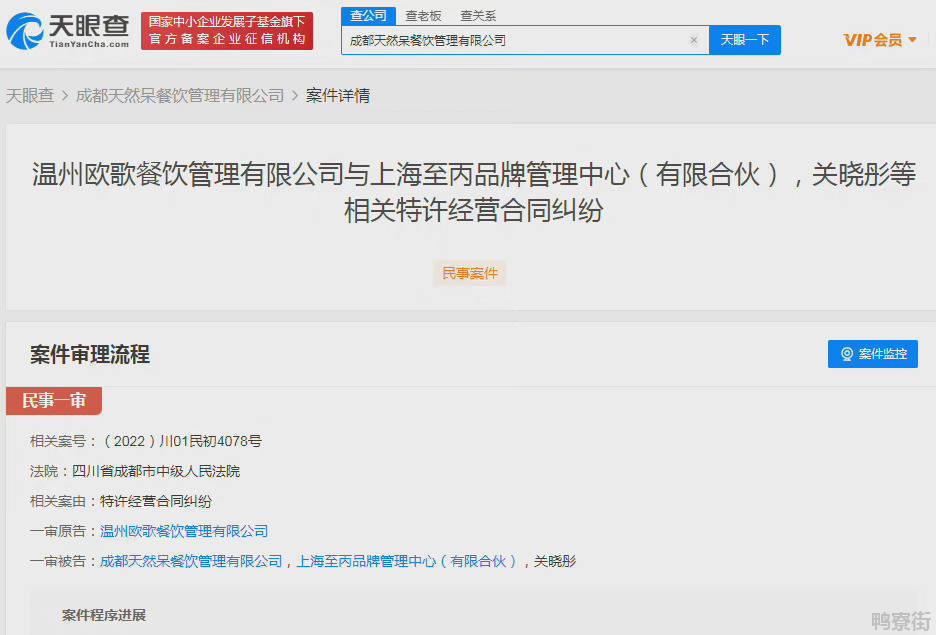This screenshot has width=936, height=635.
Task: Click the 民事案件 tag
Action: 470,273
